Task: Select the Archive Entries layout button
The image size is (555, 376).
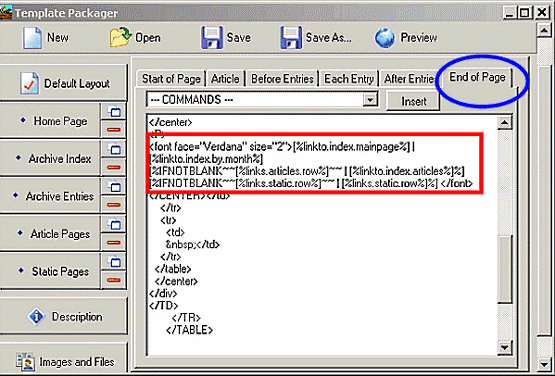Action: (50, 196)
